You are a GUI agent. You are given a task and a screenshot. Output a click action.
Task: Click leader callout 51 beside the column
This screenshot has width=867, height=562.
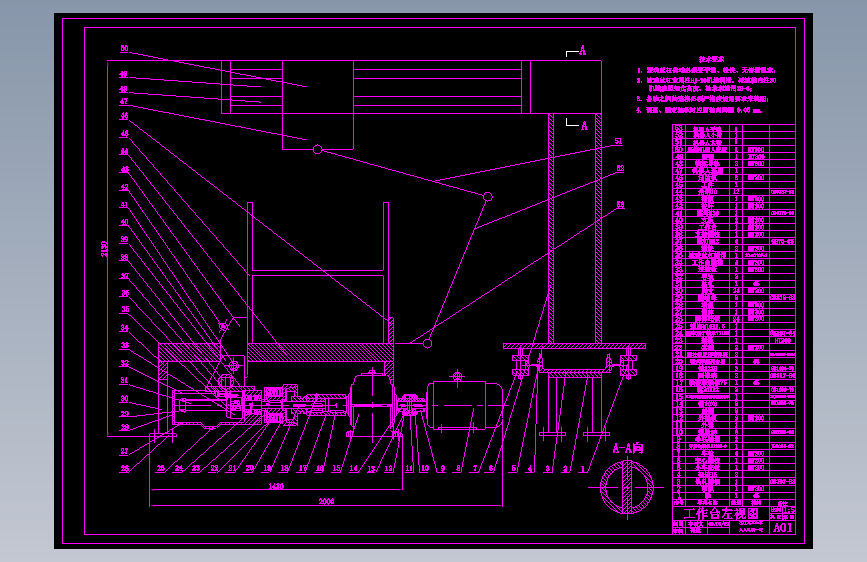click(618, 141)
